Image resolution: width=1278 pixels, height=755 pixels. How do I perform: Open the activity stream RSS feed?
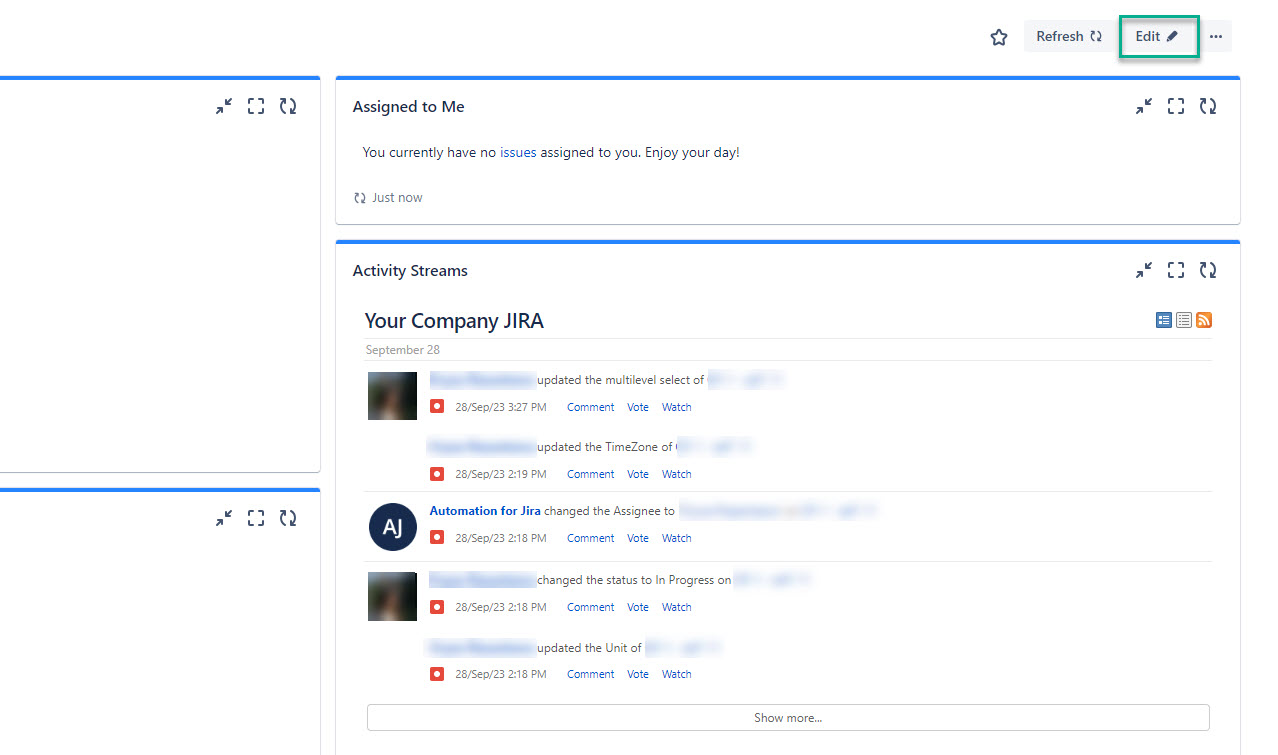point(1204,320)
